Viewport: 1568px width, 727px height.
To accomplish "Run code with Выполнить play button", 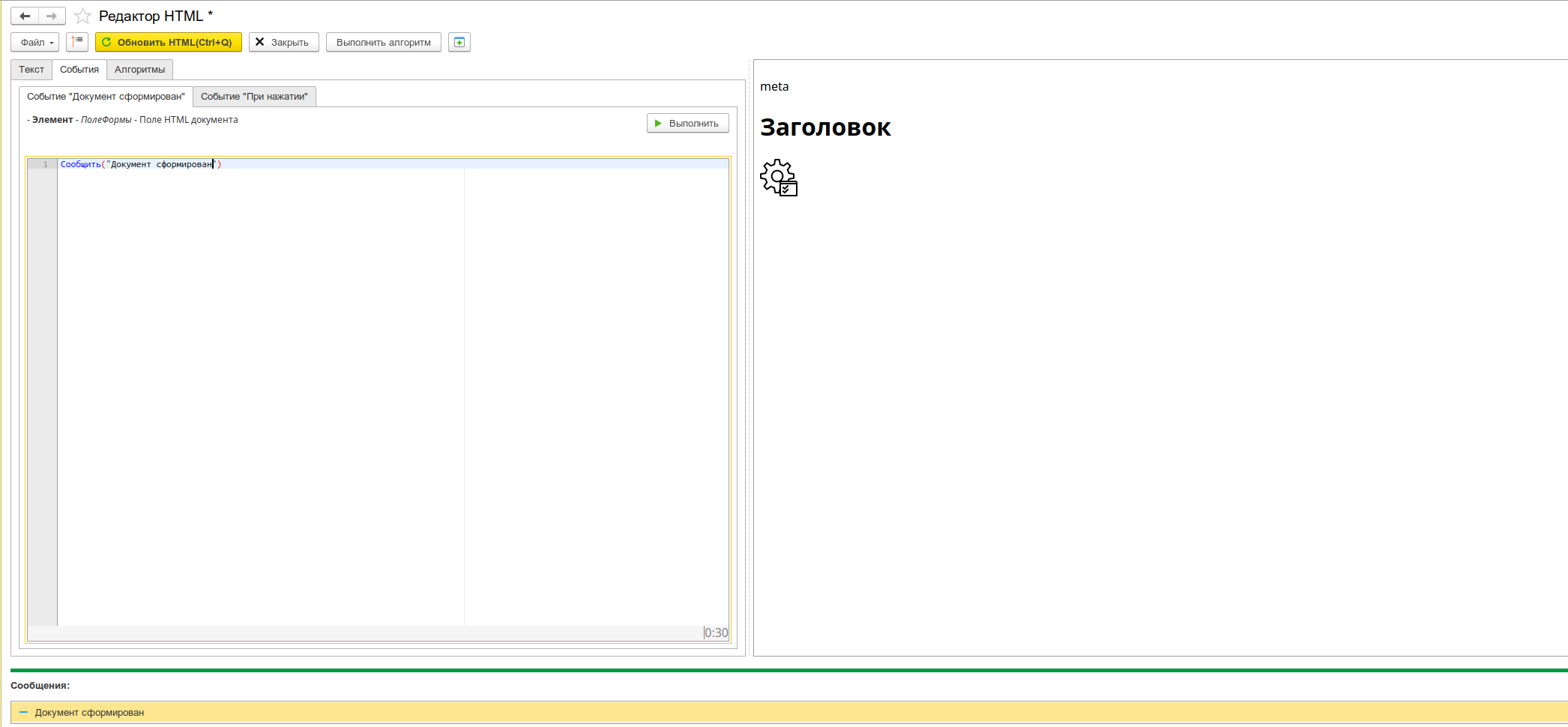I will pos(688,123).
